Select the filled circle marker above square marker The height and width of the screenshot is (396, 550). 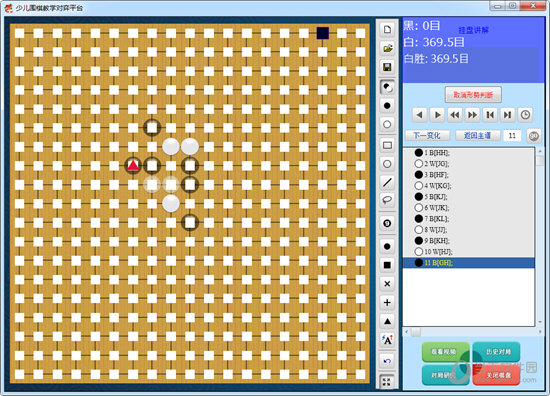tap(387, 246)
